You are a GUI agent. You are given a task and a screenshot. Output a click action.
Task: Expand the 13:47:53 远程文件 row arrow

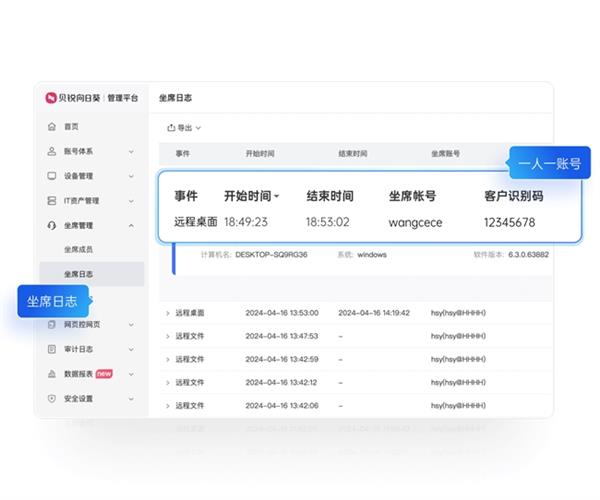click(167, 336)
